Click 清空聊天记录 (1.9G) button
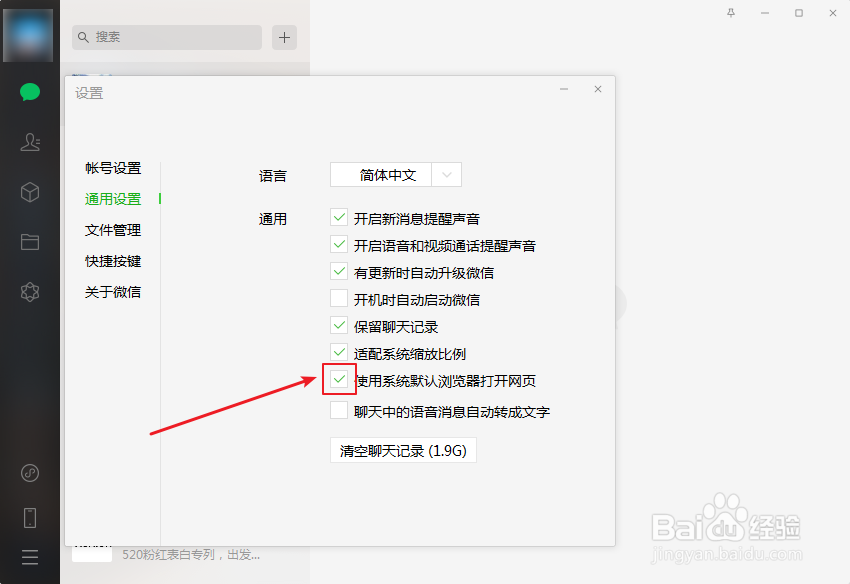 tap(403, 450)
